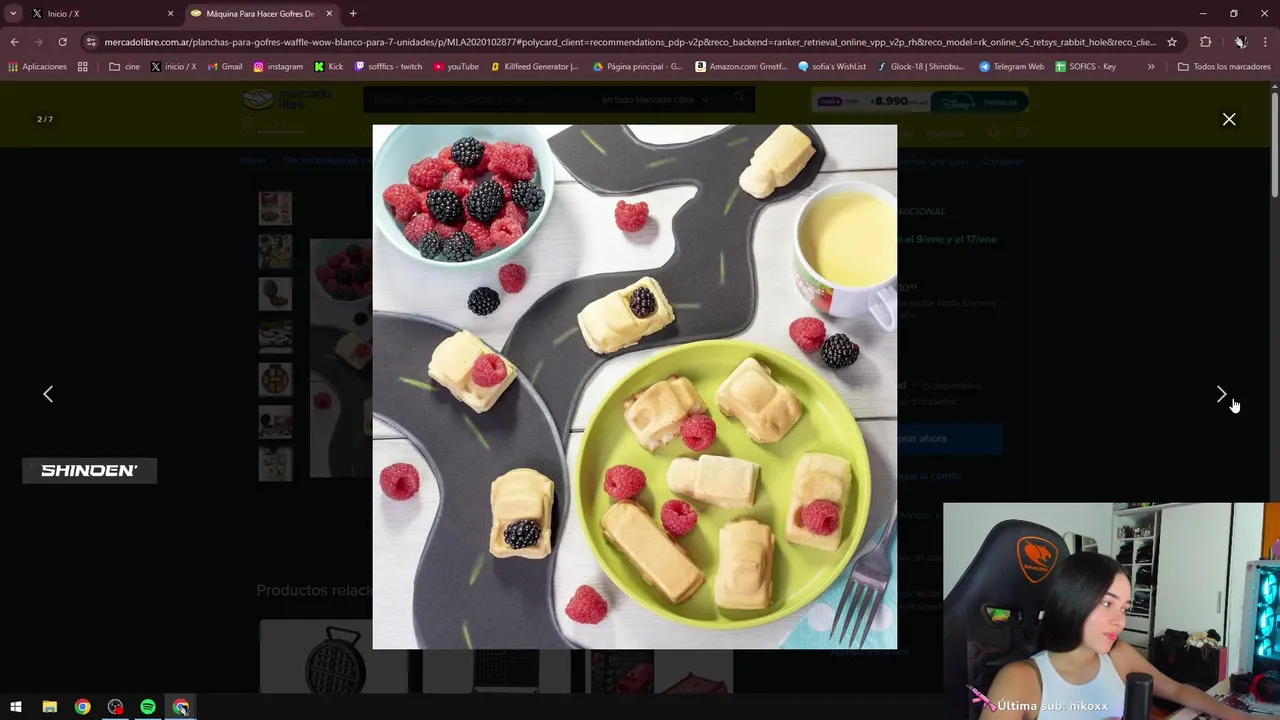Close the image gallery lightbox
Viewport: 1280px width, 720px height.
1229,119
